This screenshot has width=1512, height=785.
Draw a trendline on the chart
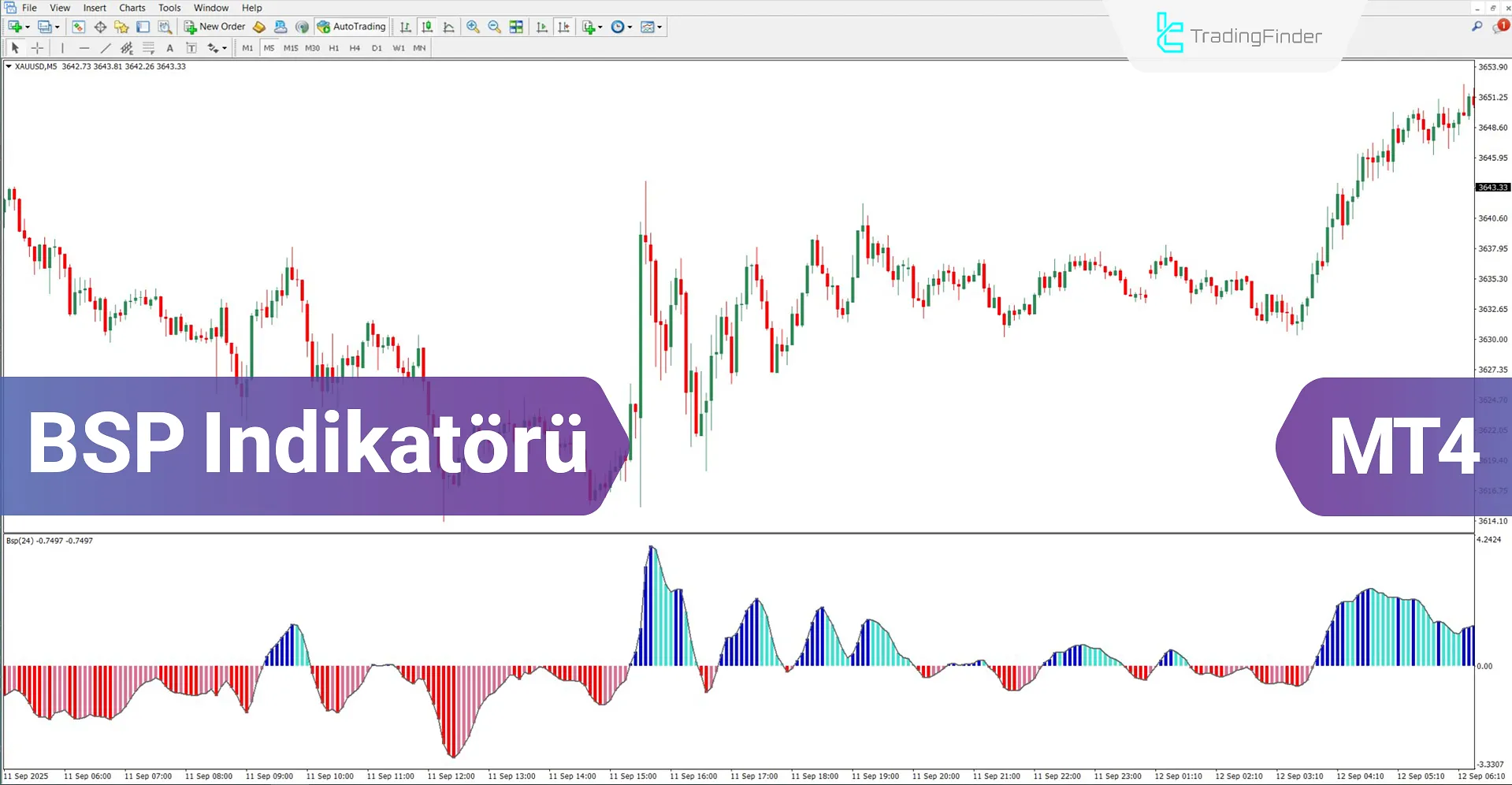pos(106,48)
